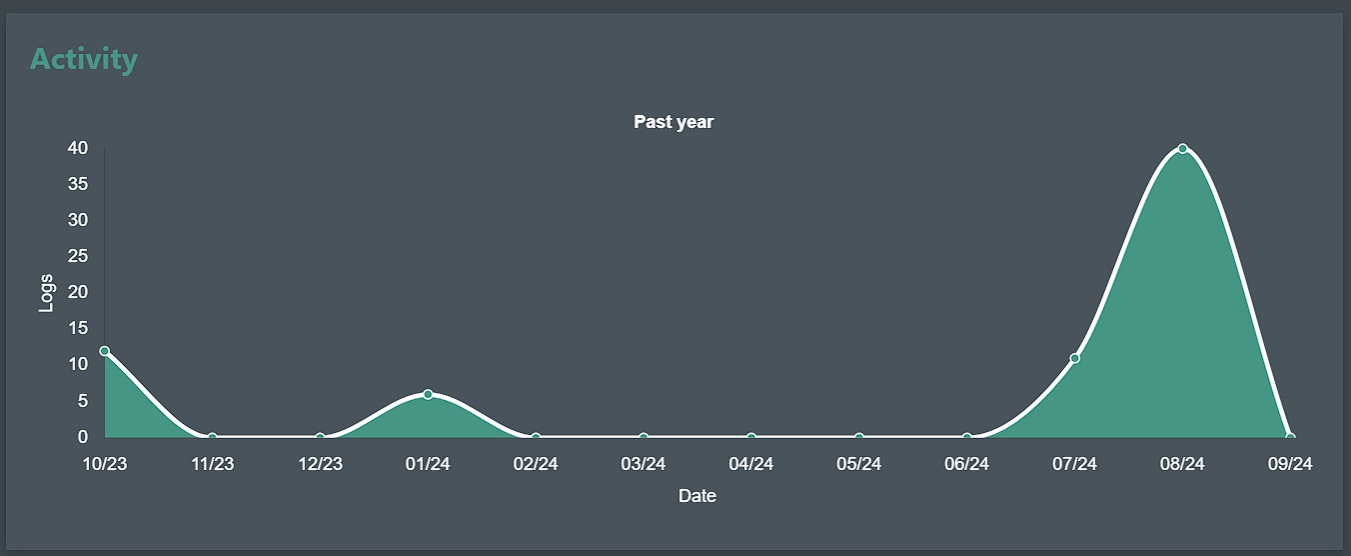Click the 02/24 data point marker
This screenshot has height=556, width=1351.
pos(536,437)
